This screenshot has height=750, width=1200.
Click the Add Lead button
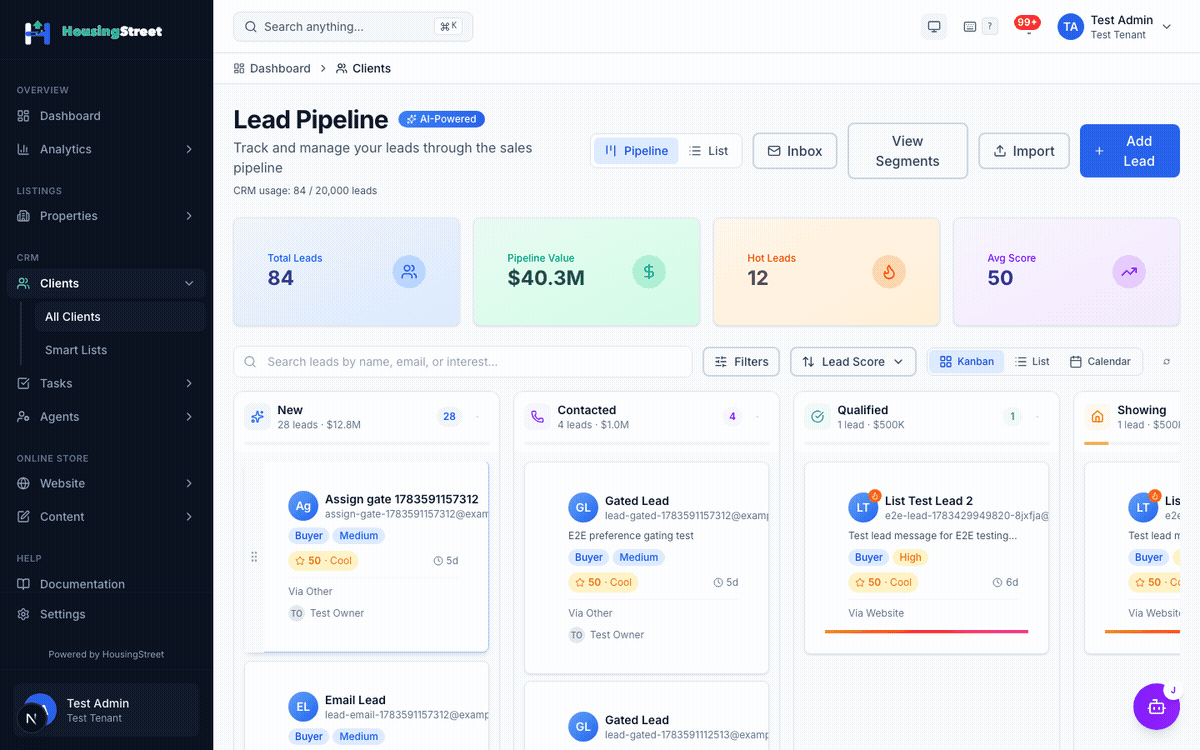point(1130,151)
